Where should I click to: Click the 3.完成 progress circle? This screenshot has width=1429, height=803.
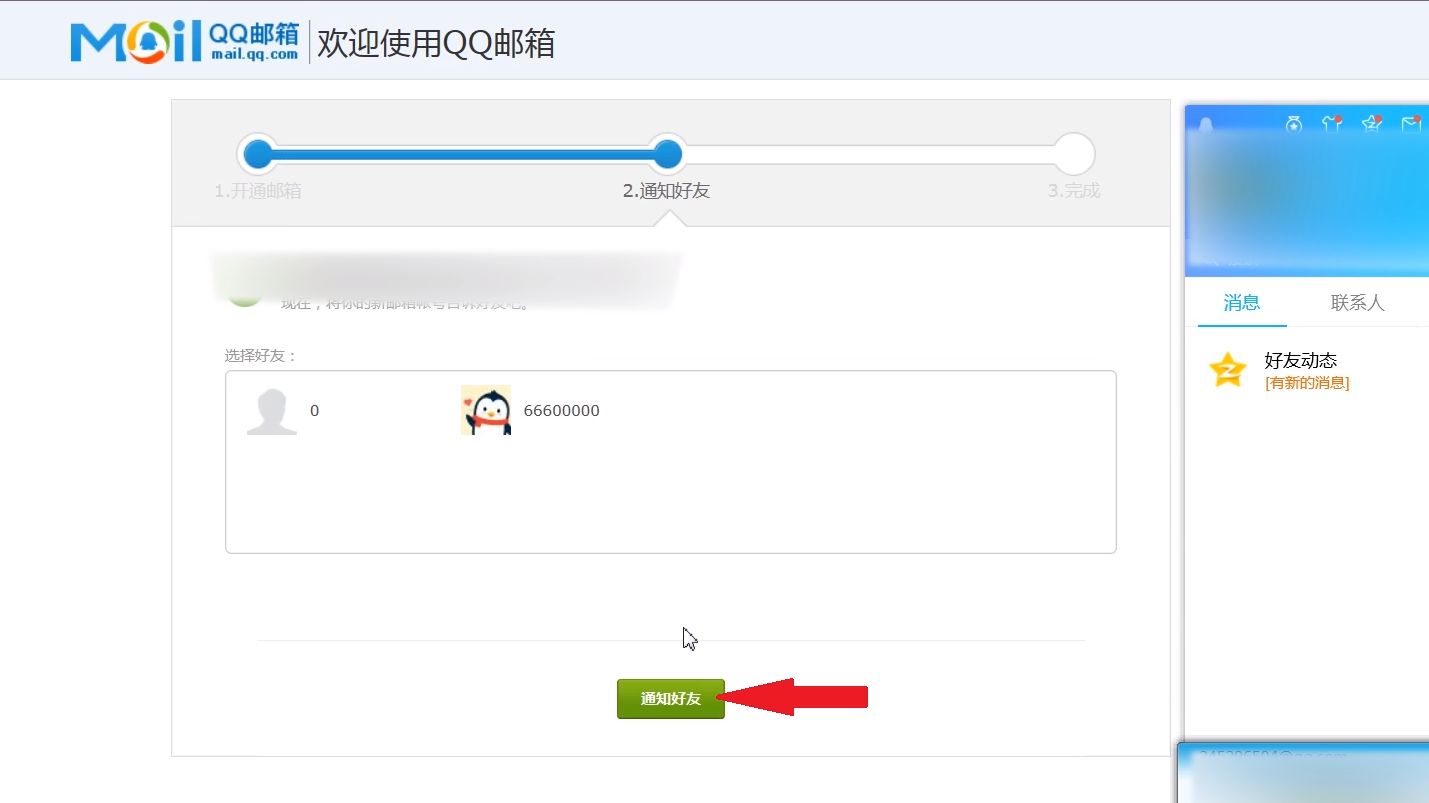[x=1073, y=153]
